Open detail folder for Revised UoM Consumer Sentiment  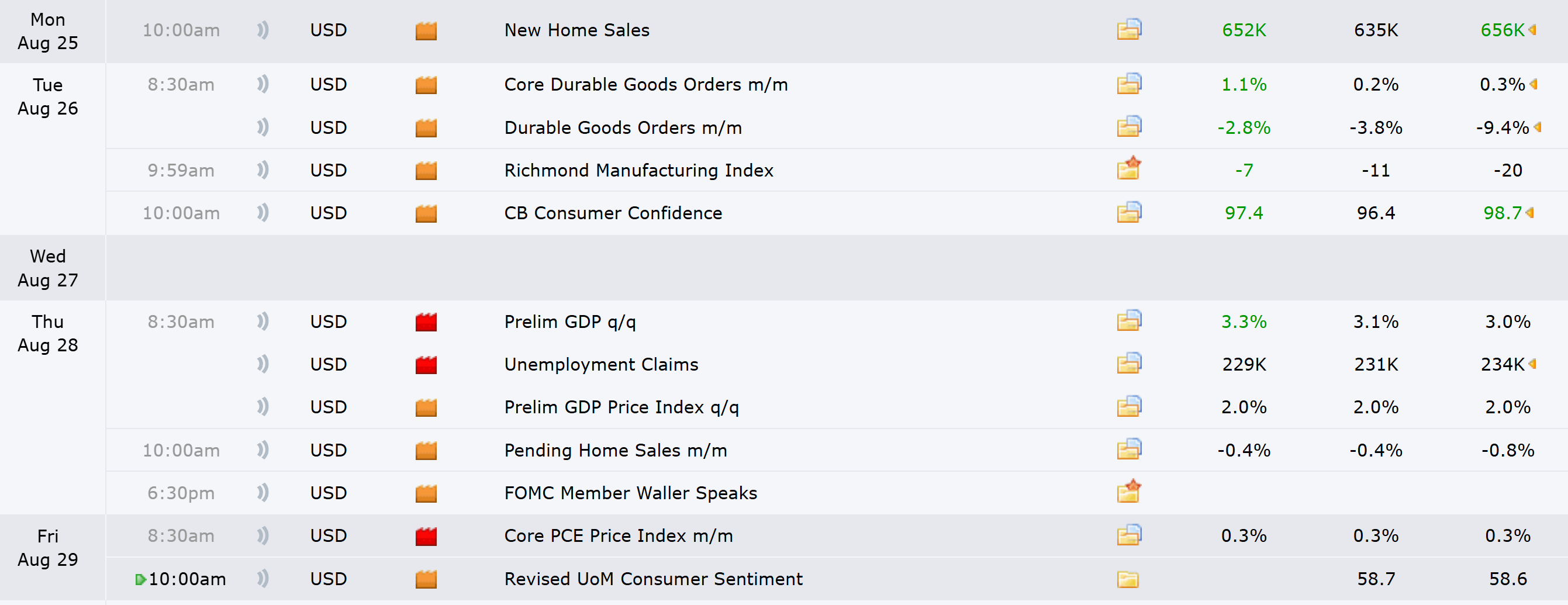(1128, 579)
